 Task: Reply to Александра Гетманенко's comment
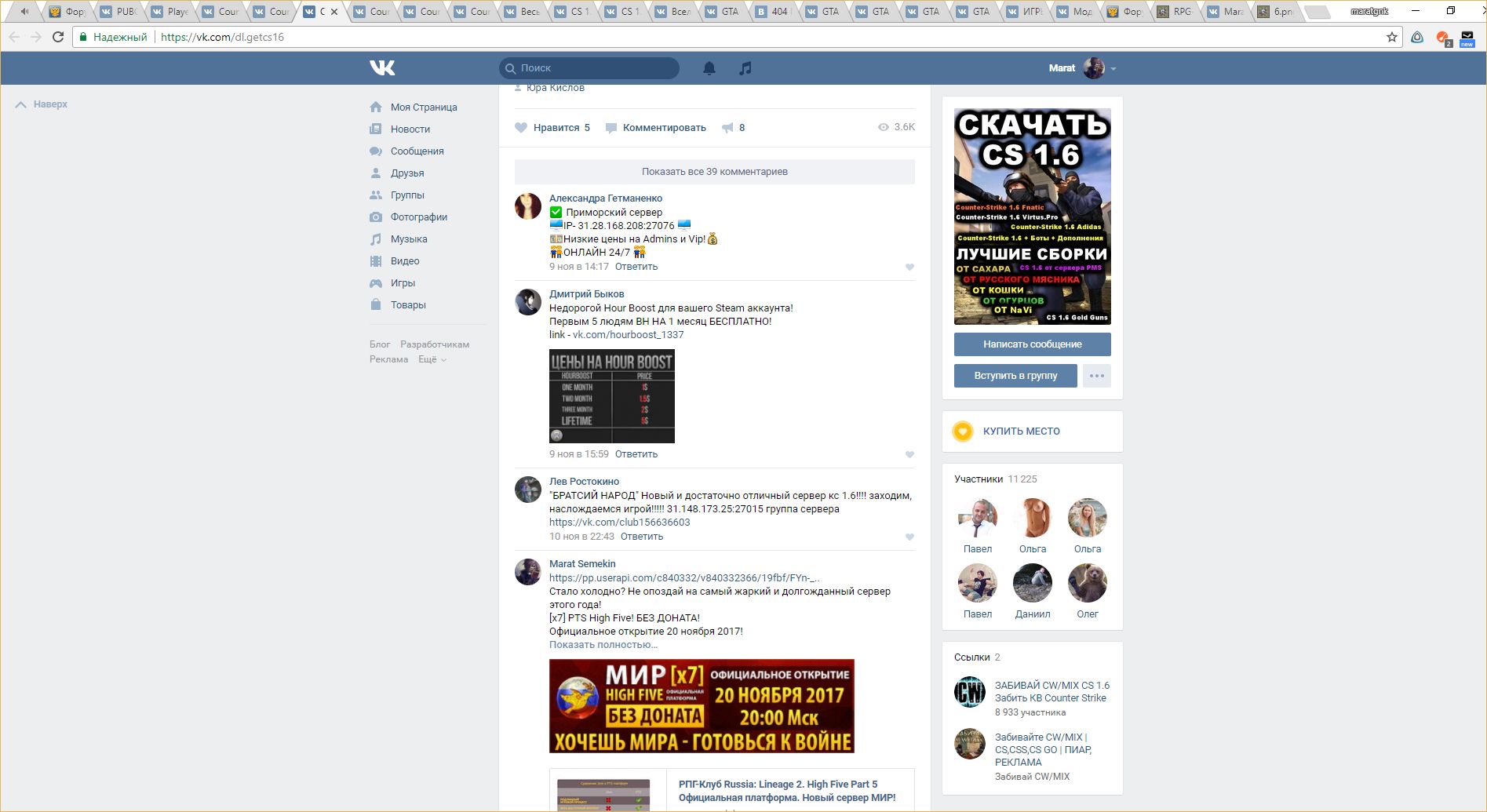point(636,267)
